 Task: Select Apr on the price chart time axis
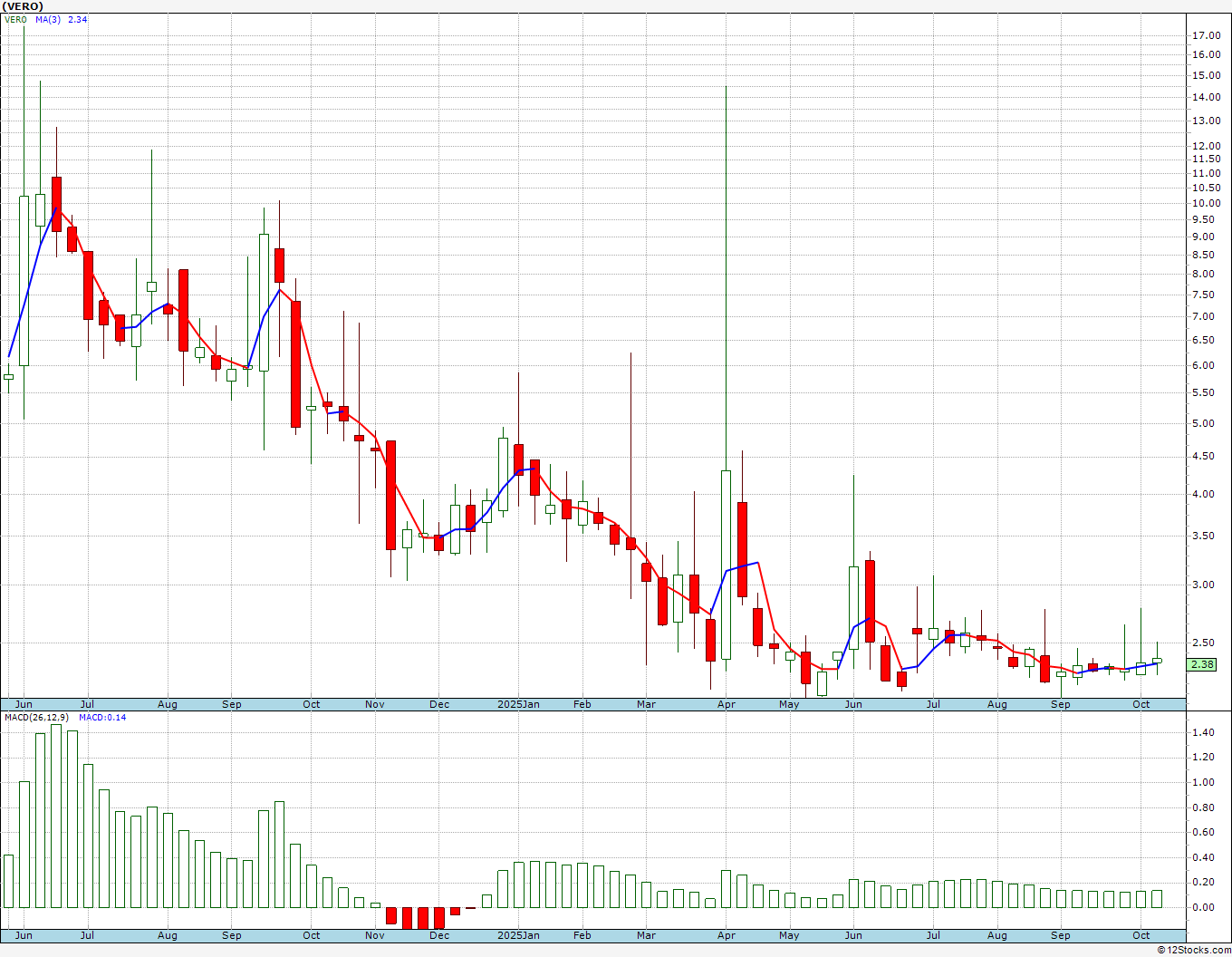pyautogui.click(x=727, y=704)
